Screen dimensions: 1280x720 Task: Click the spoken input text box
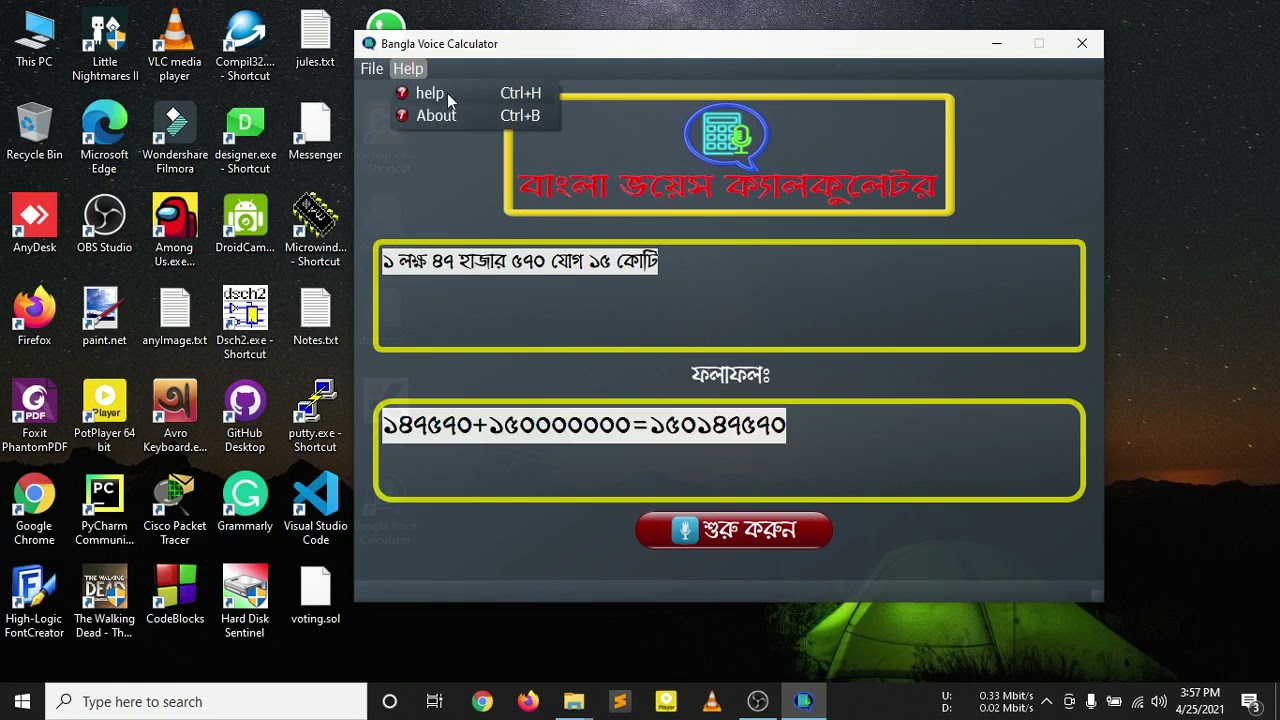tap(729, 296)
